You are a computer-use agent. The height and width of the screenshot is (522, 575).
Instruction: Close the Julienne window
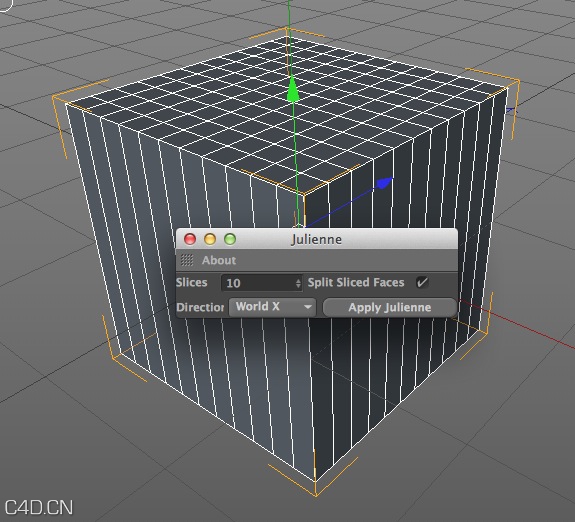coord(190,239)
